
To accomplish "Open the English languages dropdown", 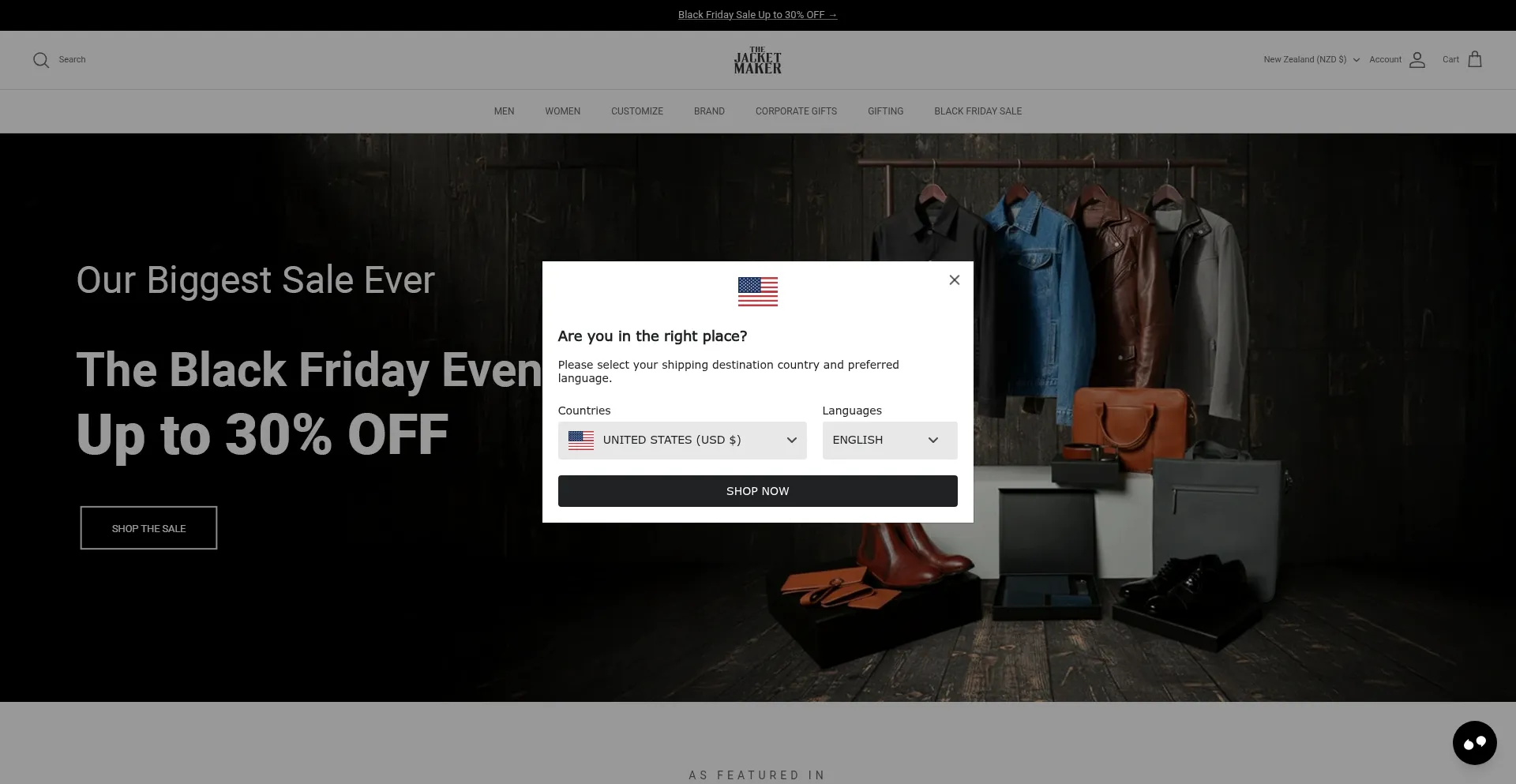I will [890, 441].
